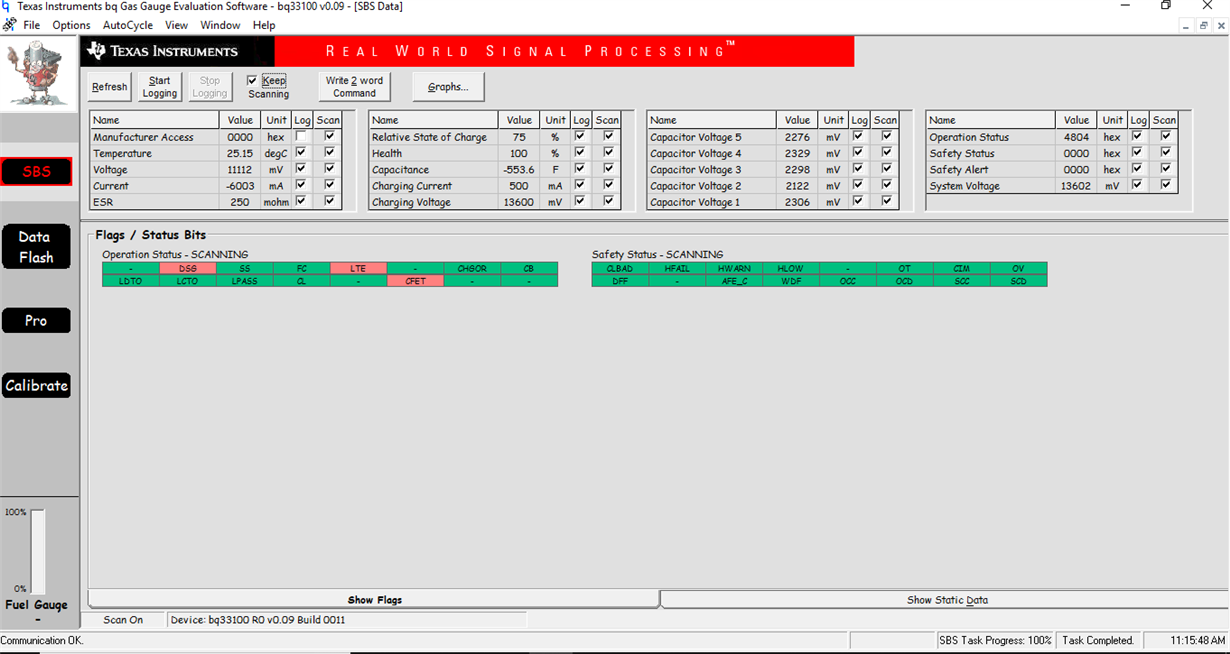The width and height of the screenshot is (1230, 654).
Task: Toggle Log checkbox for Capacitor Voltage 1
Action: pos(858,201)
